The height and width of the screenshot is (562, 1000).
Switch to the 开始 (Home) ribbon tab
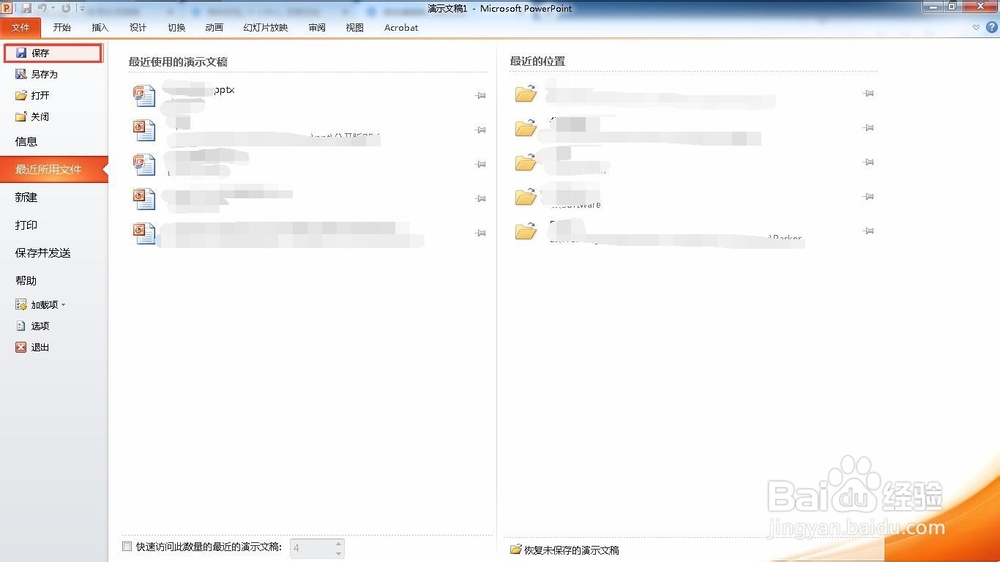[x=62, y=27]
